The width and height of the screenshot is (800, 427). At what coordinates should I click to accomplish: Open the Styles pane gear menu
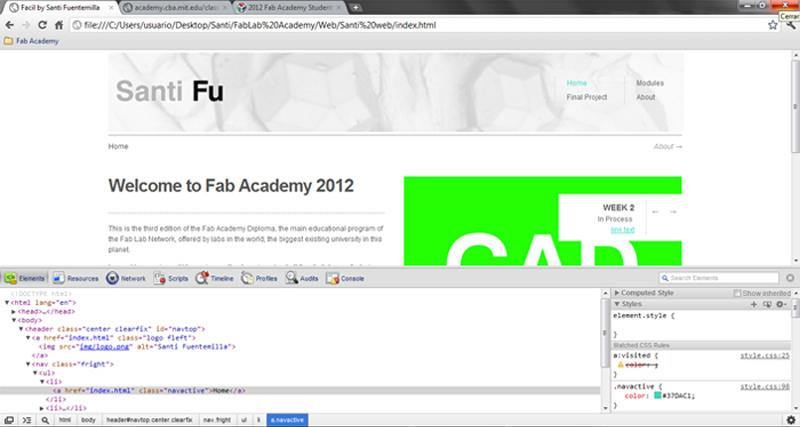click(x=782, y=304)
